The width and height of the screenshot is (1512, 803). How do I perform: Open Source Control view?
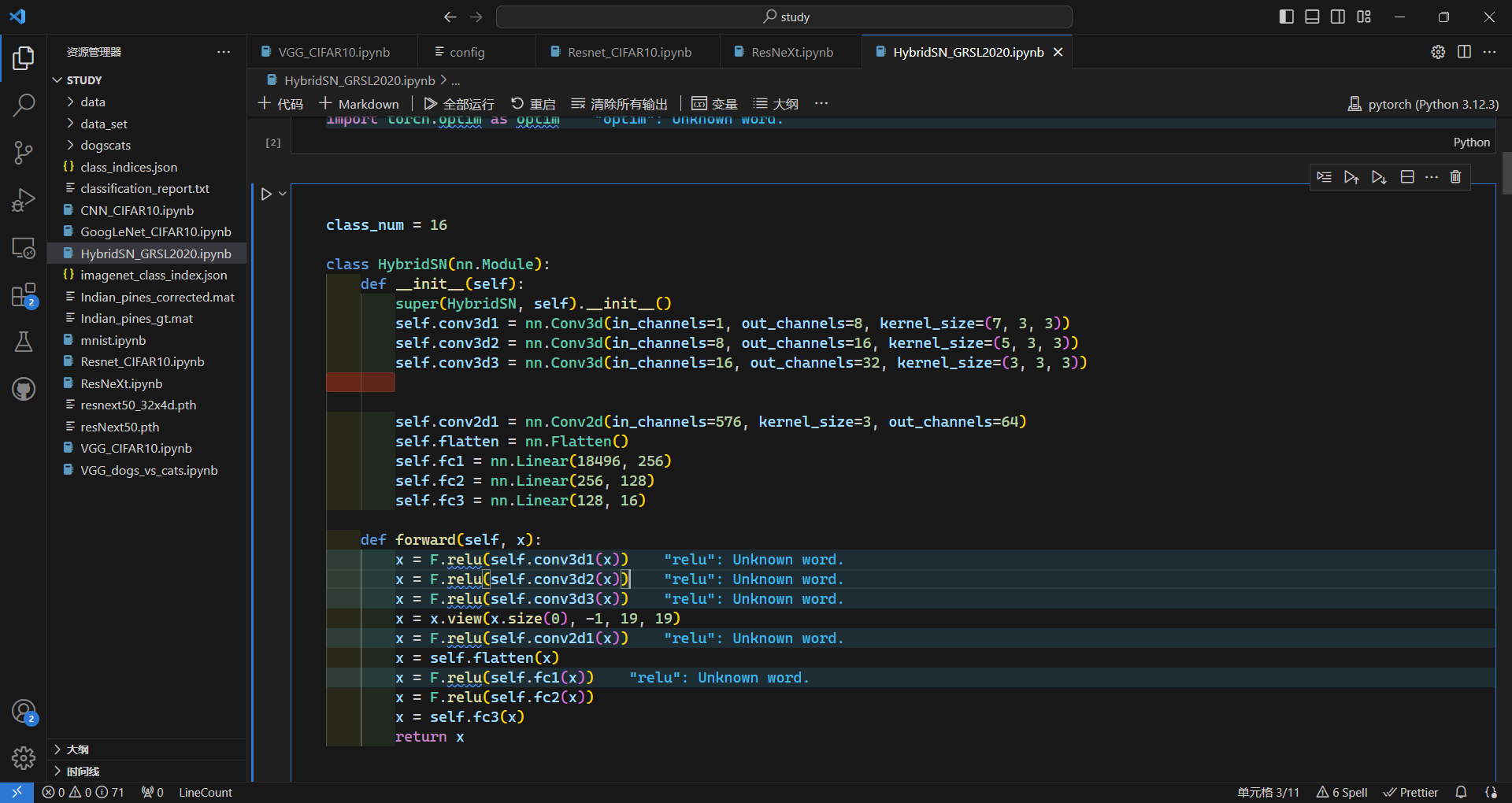tap(24, 153)
